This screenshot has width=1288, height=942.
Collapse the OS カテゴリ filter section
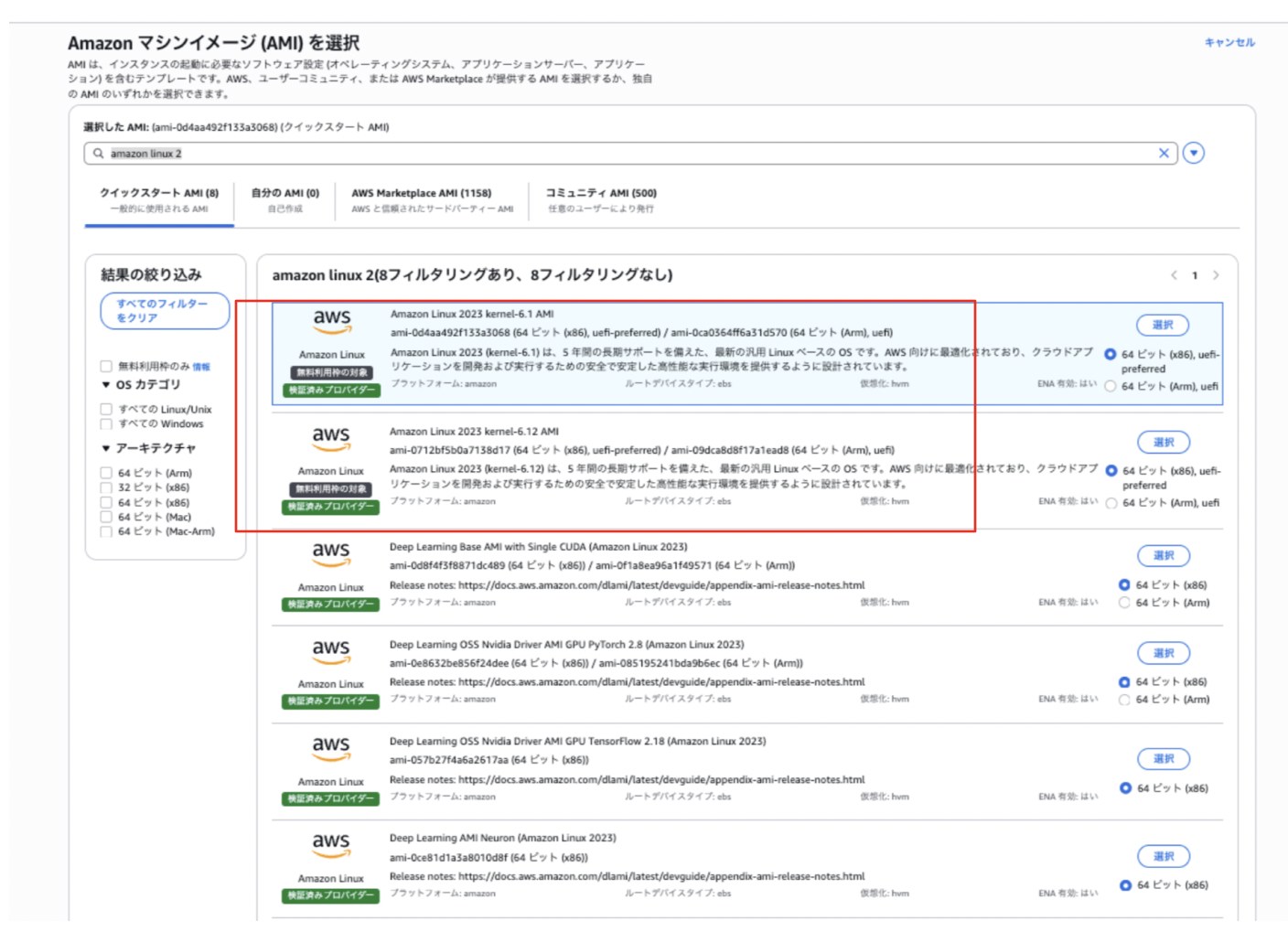[106, 385]
